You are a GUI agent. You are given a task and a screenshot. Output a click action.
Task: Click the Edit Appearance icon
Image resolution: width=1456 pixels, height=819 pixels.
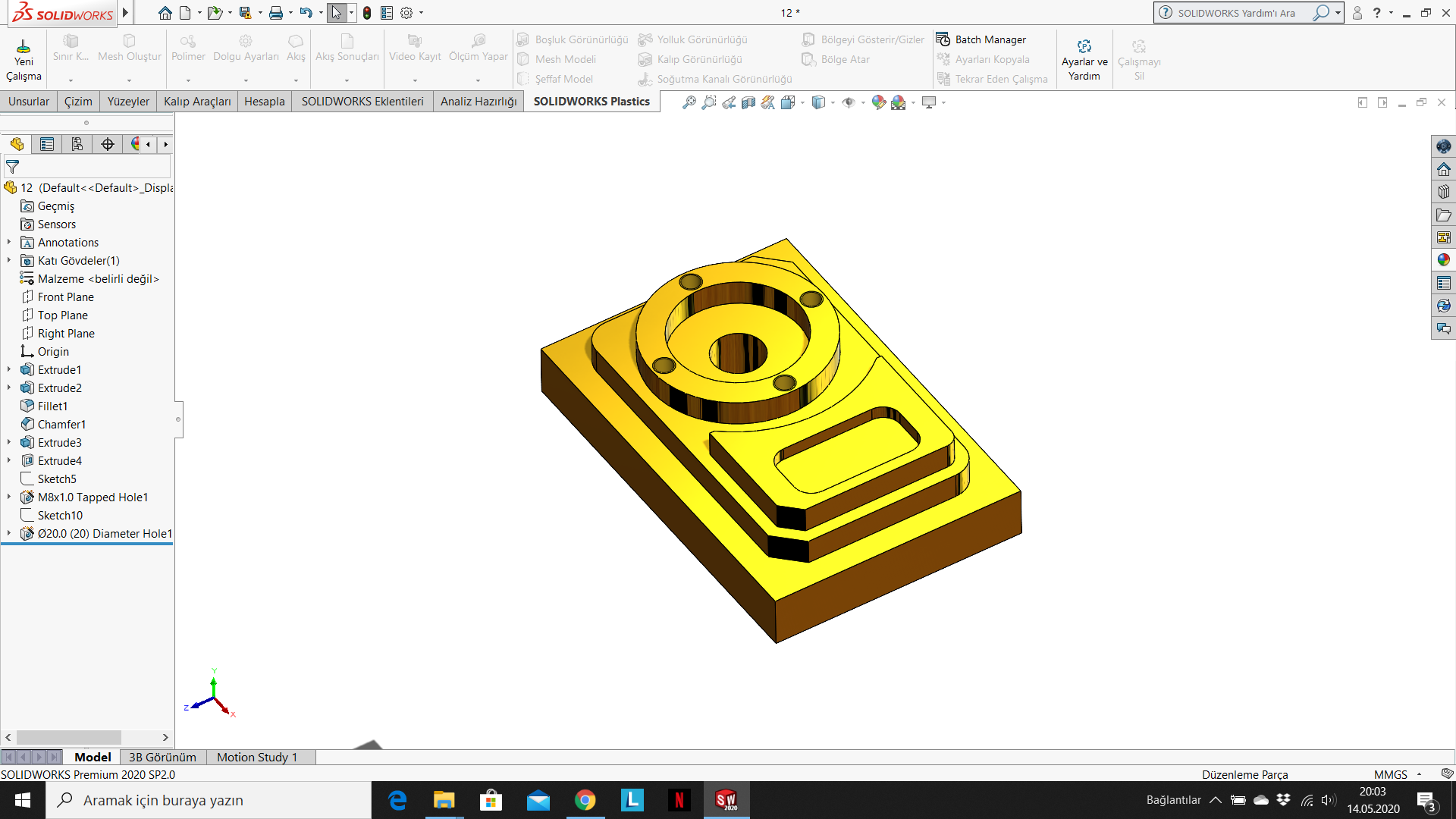pyautogui.click(x=878, y=102)
